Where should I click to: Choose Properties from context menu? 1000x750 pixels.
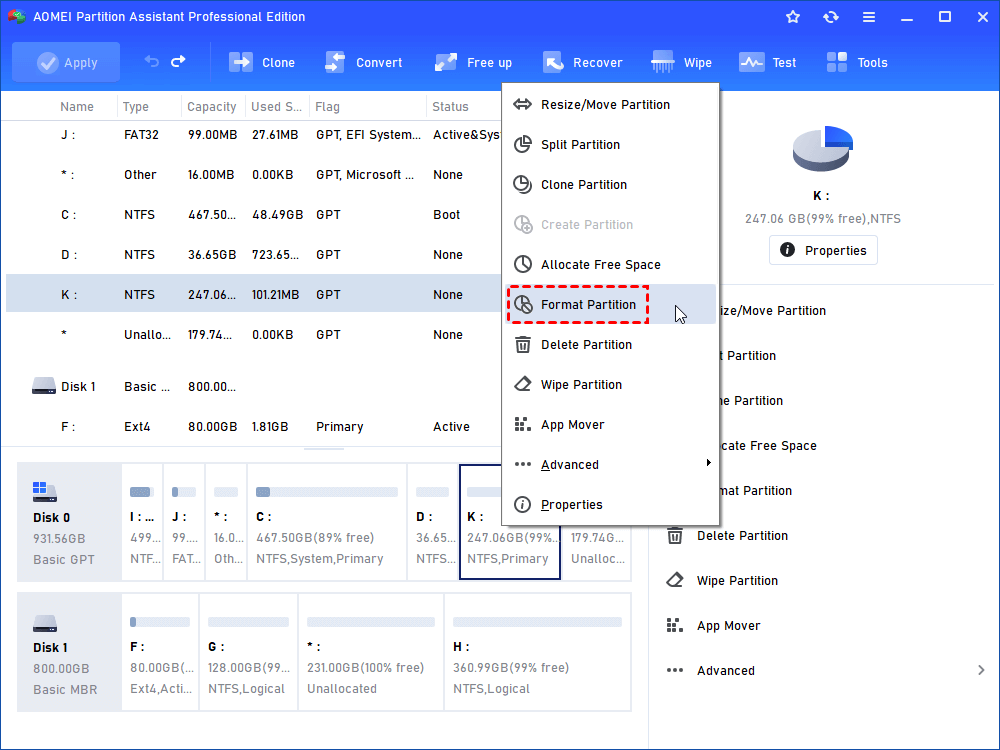tap(610, 505)
